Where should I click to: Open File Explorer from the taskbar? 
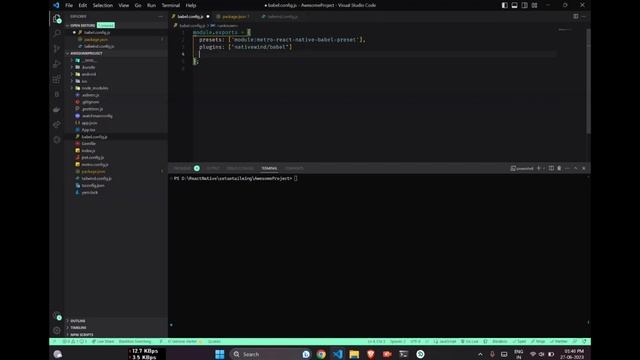pyautogui.click(x=354, y=354)
